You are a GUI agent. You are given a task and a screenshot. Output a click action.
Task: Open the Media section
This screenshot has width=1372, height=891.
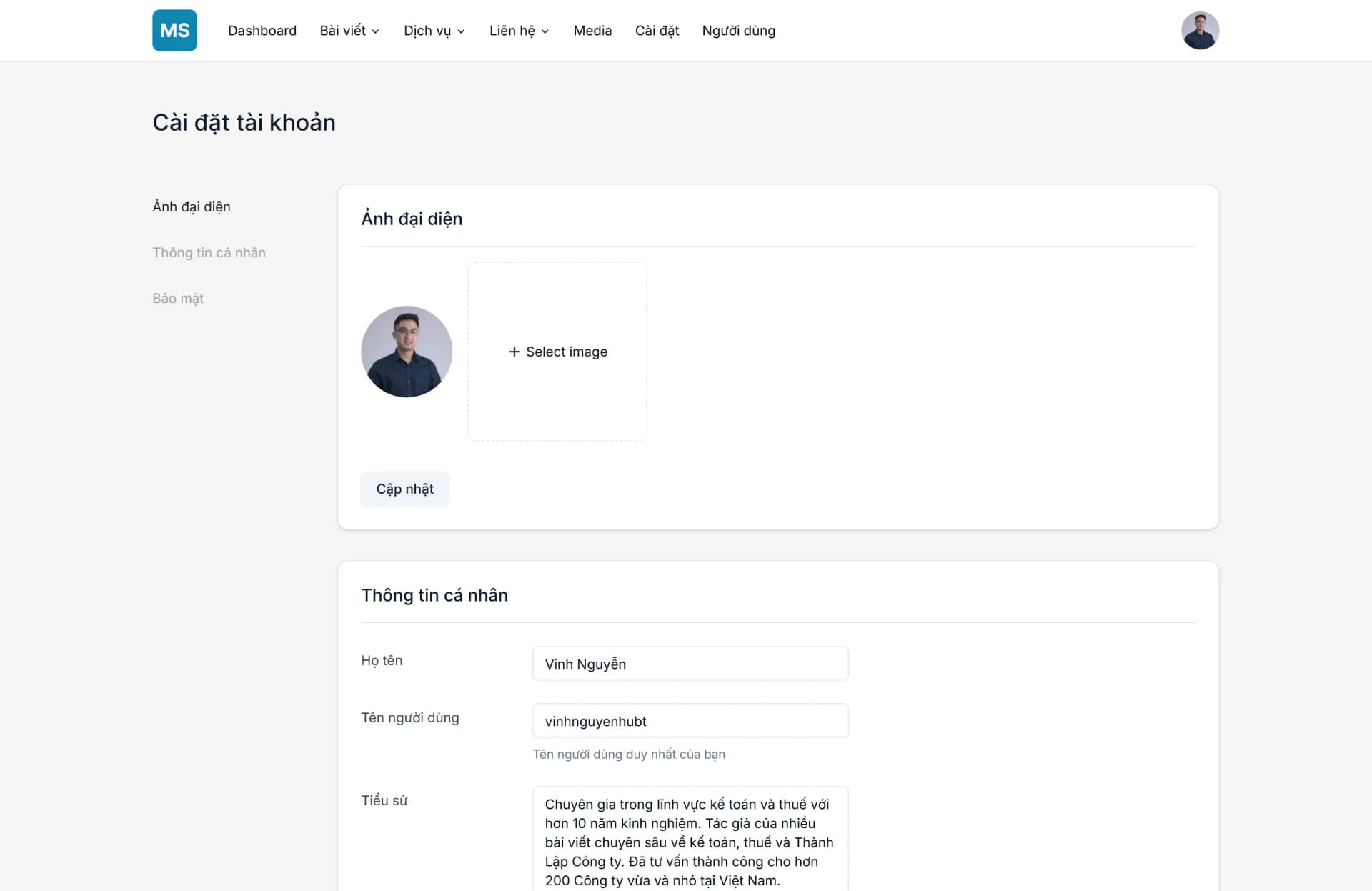(592, 31)
